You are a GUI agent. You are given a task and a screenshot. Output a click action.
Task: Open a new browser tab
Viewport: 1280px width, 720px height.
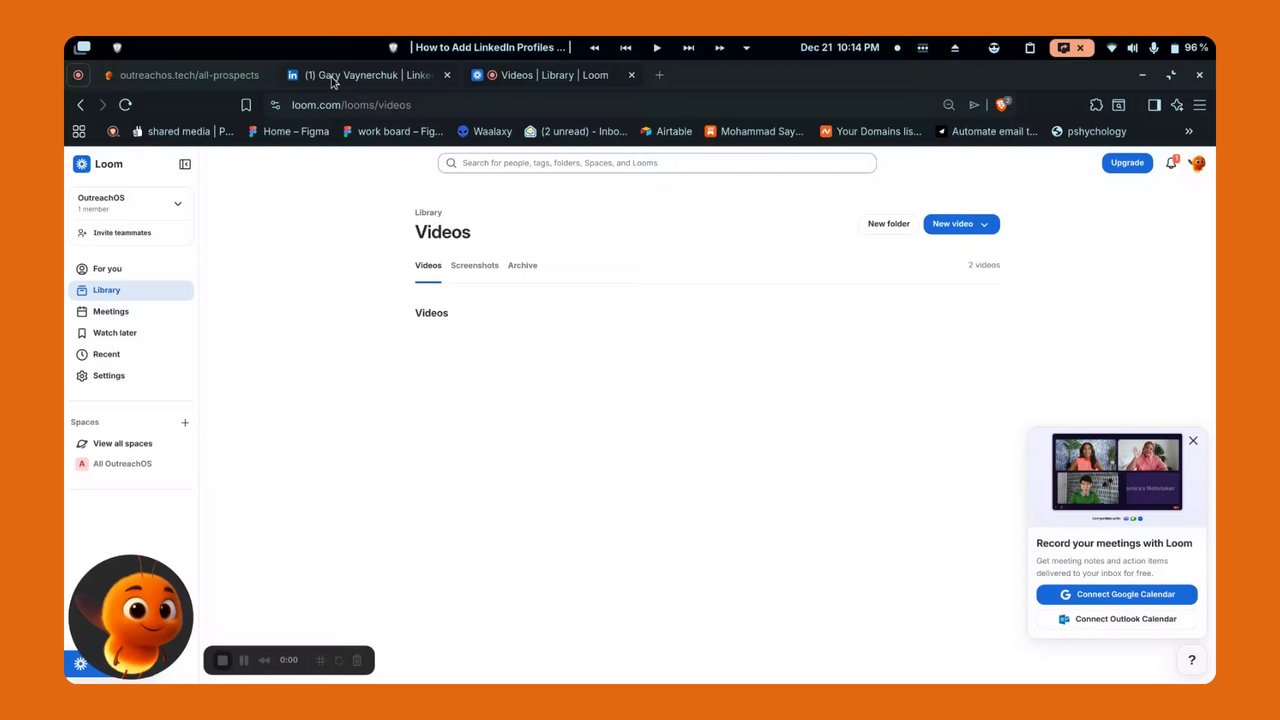659,75
